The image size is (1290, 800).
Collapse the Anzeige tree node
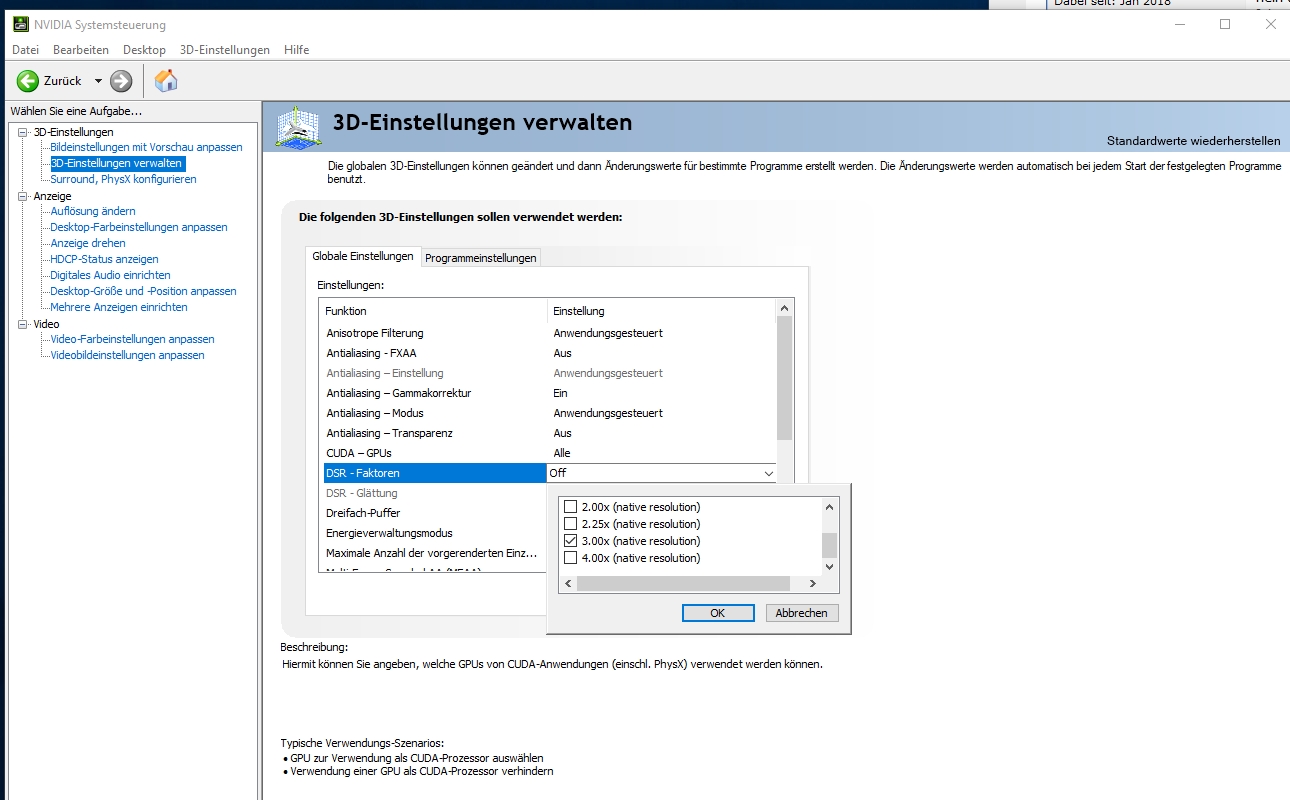23,196
